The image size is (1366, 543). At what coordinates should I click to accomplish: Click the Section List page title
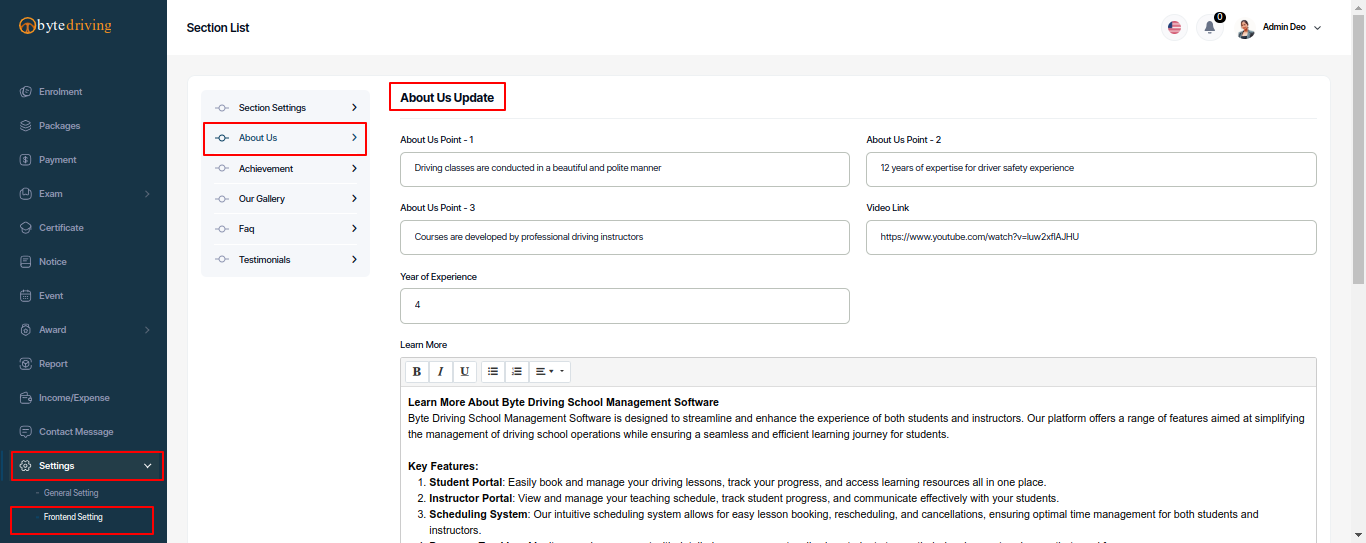[x=218, y=28]
